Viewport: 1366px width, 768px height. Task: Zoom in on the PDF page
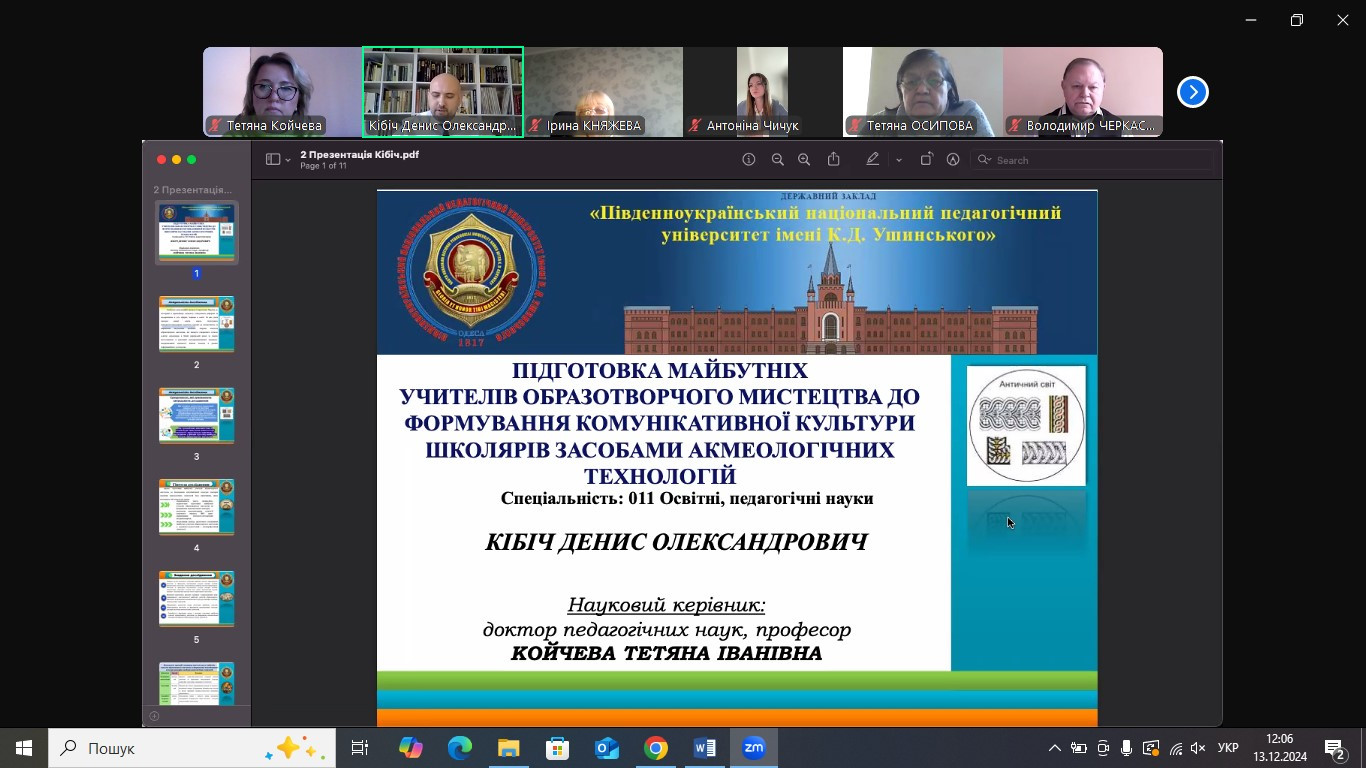[804, 160]
